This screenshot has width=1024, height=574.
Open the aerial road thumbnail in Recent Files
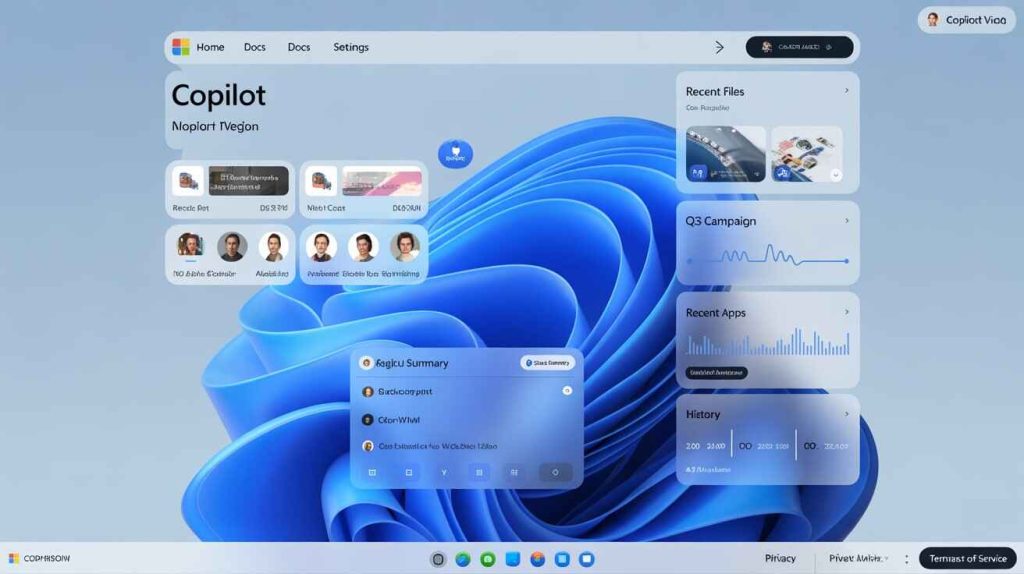pyautogui.click(x=726, y=154)
